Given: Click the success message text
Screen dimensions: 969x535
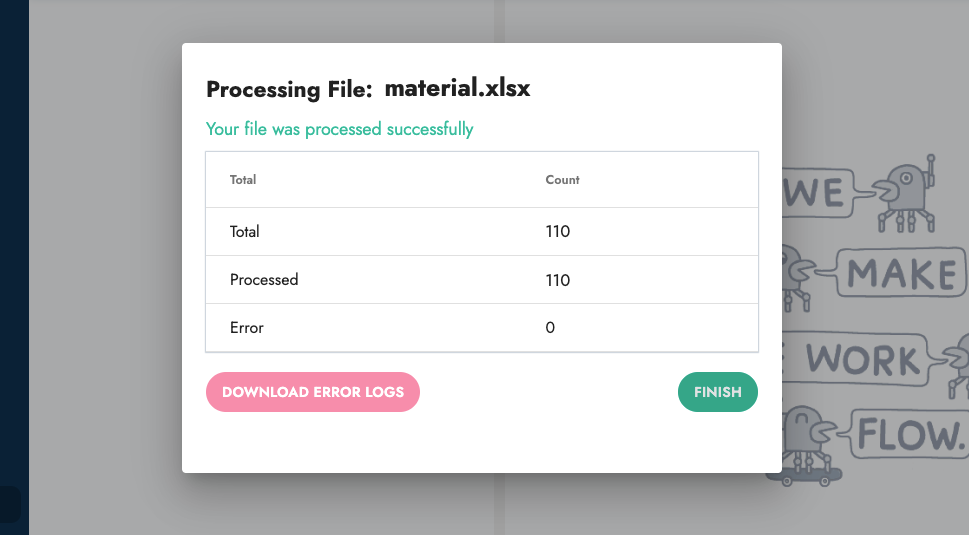Looking at the screenshot, I should coord(339,129).
